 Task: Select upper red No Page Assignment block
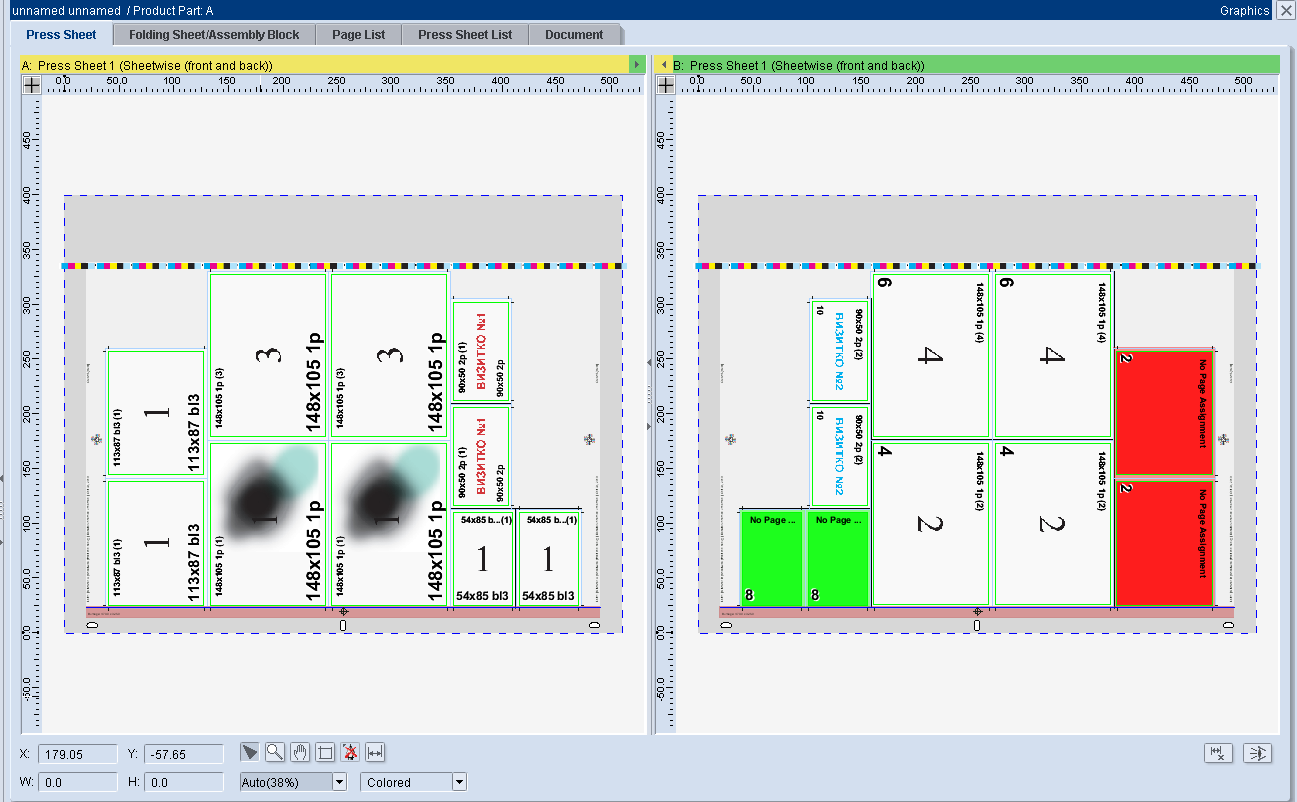[x=1165, y=413]
